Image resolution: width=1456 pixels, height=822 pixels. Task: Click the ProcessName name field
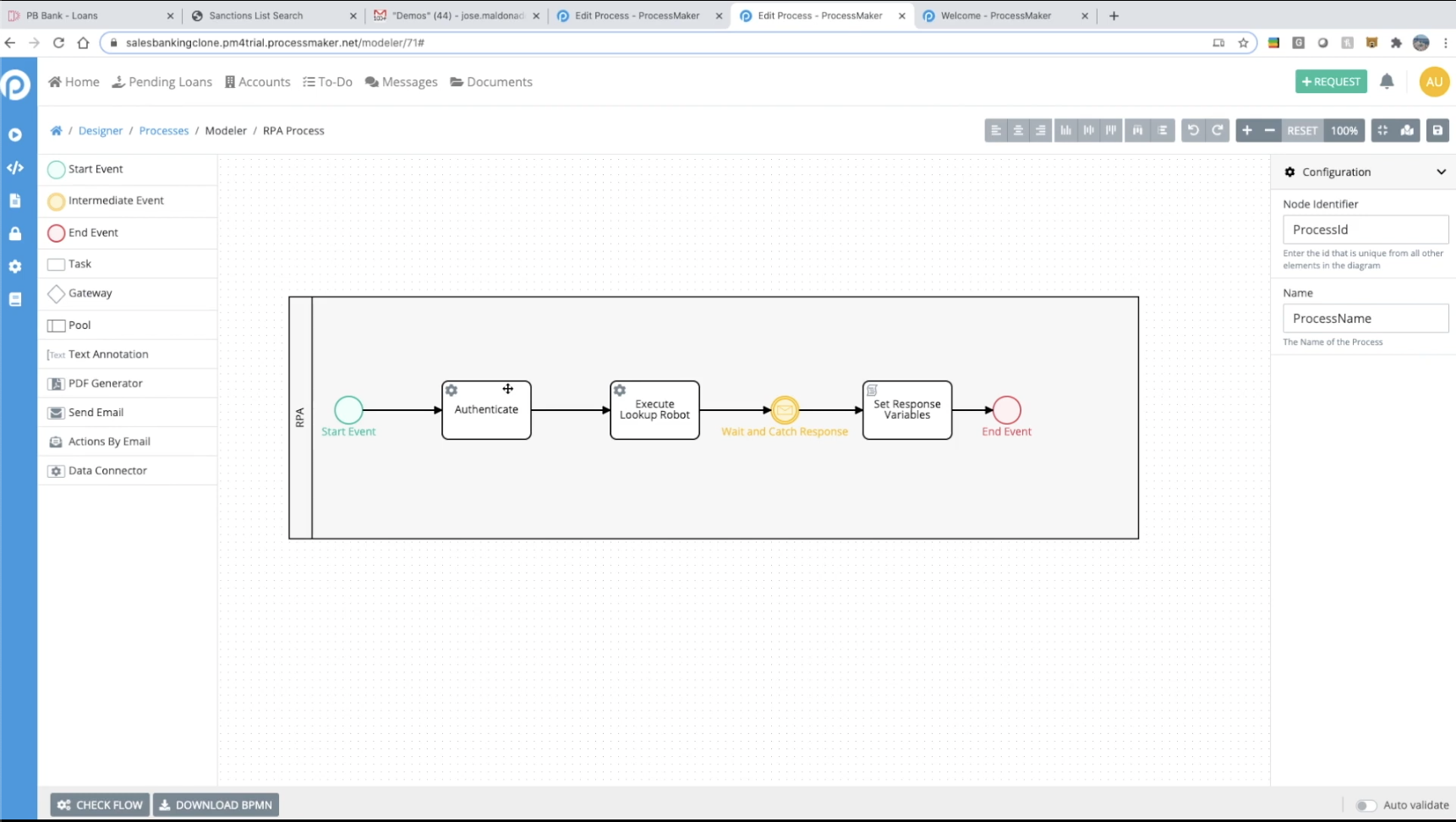point(1366,318)
